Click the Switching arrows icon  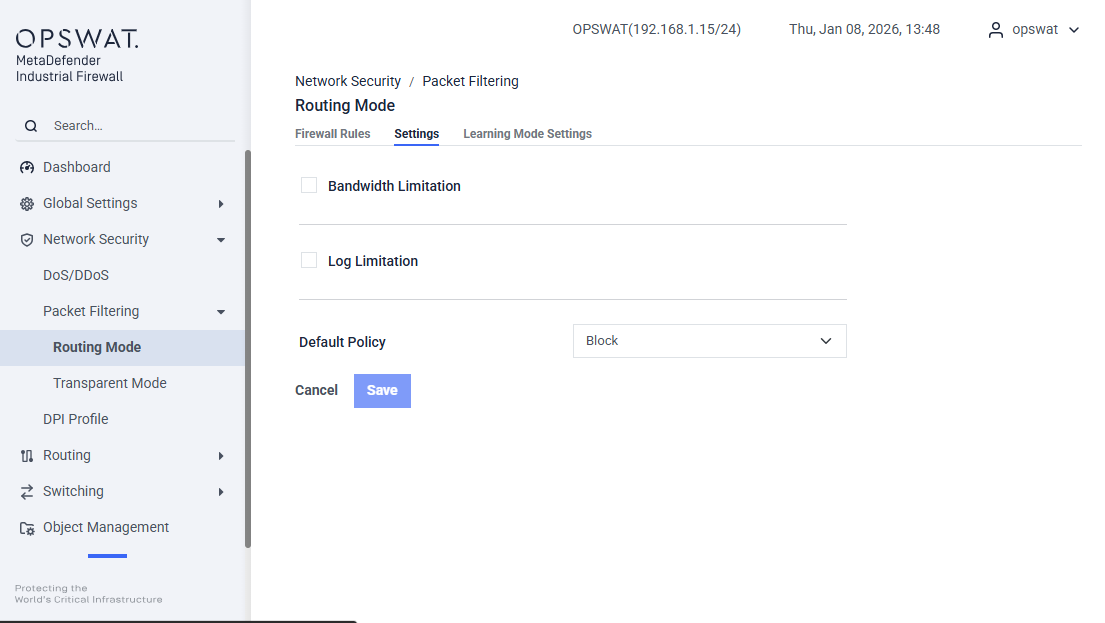(27, 492)
